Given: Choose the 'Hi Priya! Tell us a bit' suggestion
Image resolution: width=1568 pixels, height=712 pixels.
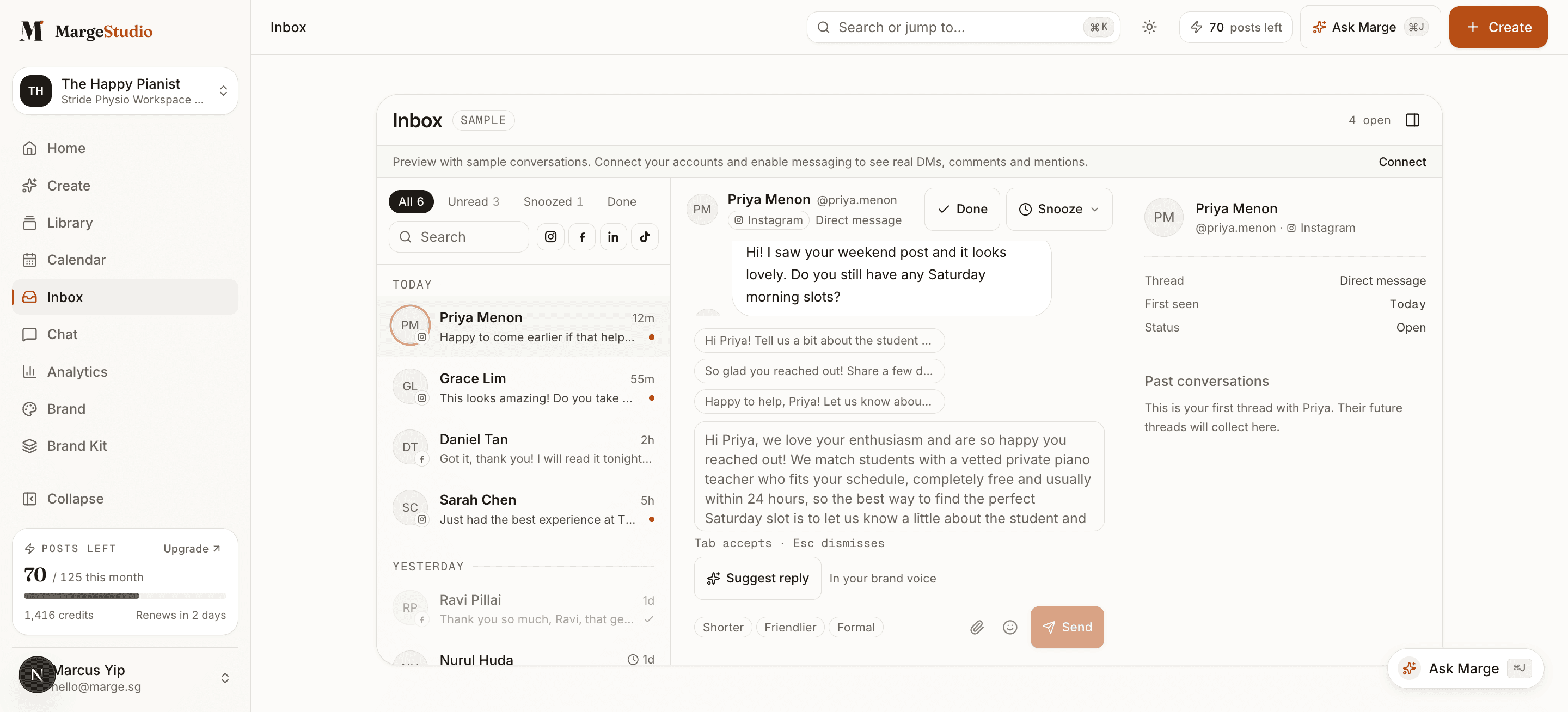Looking at the screenshot, I should [x=819, y=340].
